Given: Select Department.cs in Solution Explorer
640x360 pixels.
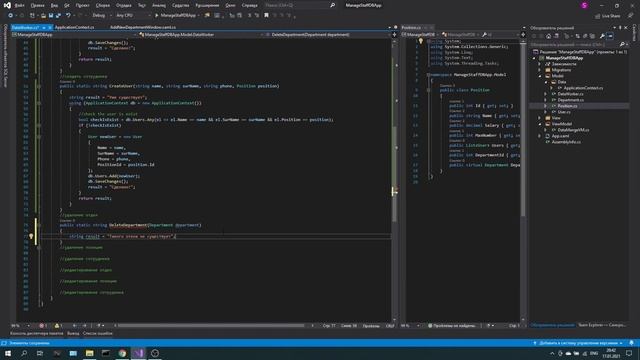Looking at the screenshot, I should coord(571,100).
